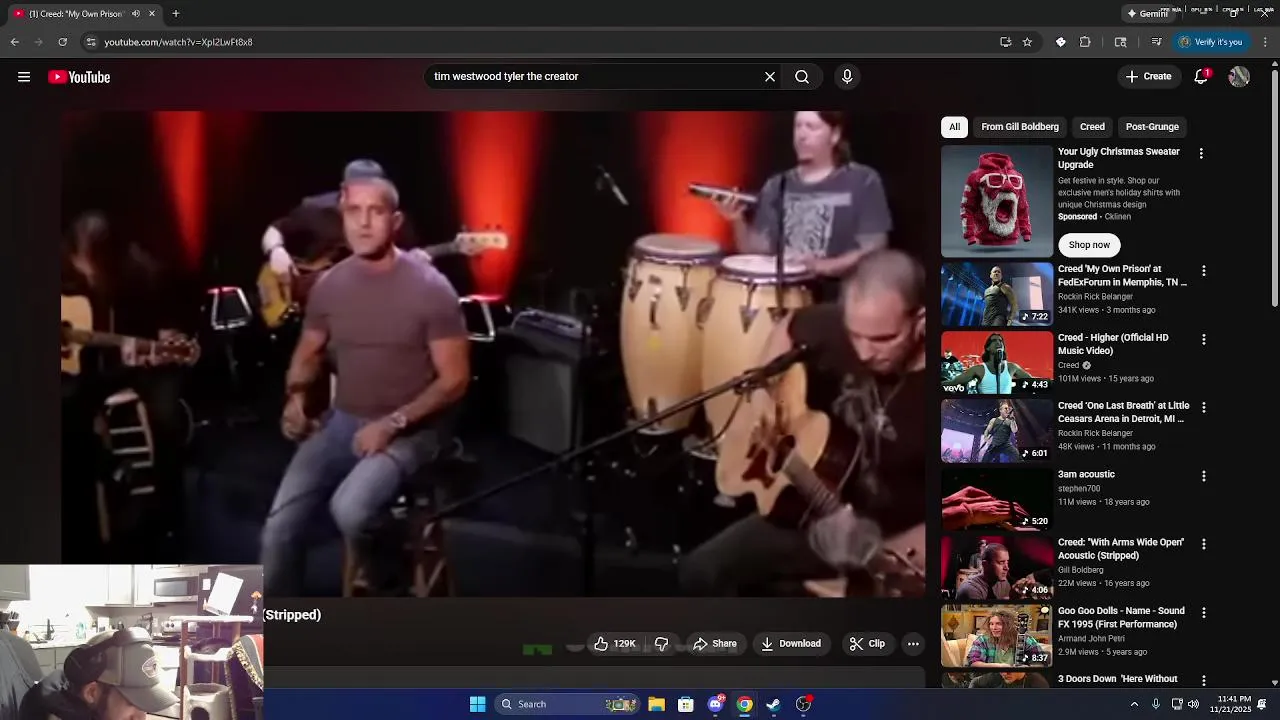The height and width of the screenshot is (720, 1280).
Task: Open a new browser tab
Action: (x=176, y=14)
